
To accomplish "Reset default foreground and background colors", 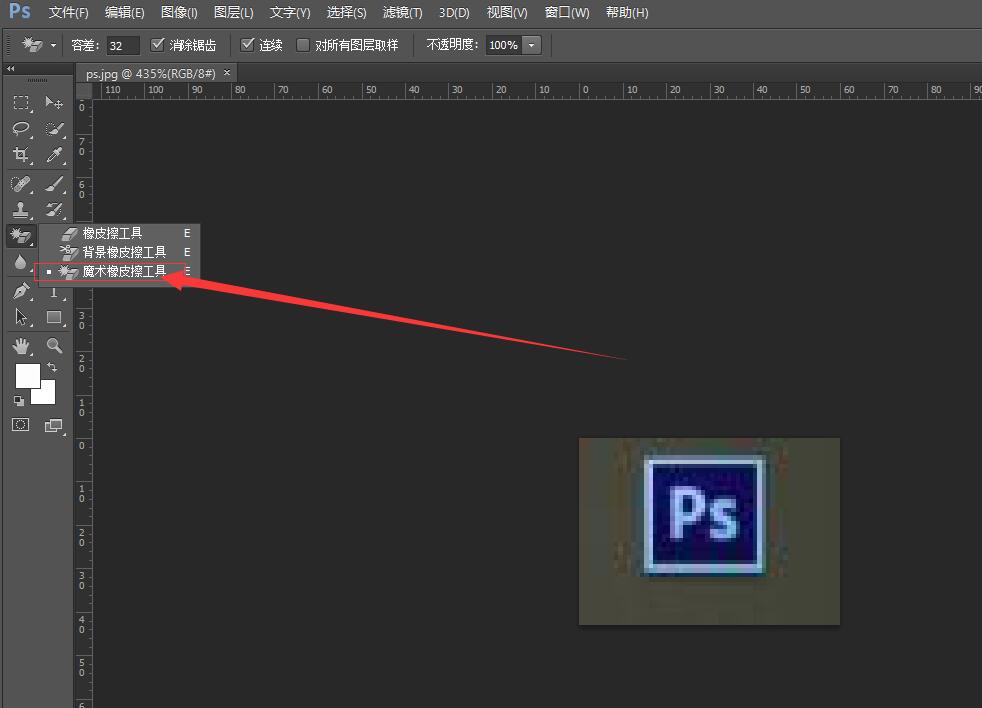I will [x=19, y=401].
